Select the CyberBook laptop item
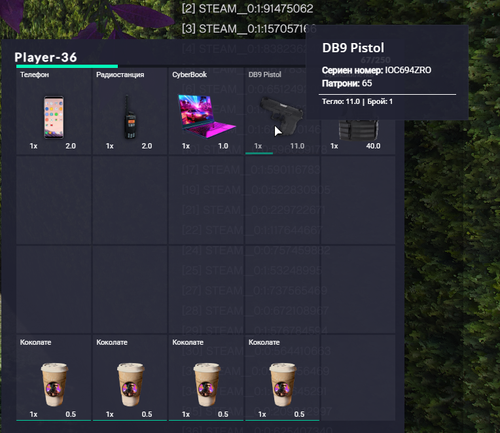 point(207,116)
